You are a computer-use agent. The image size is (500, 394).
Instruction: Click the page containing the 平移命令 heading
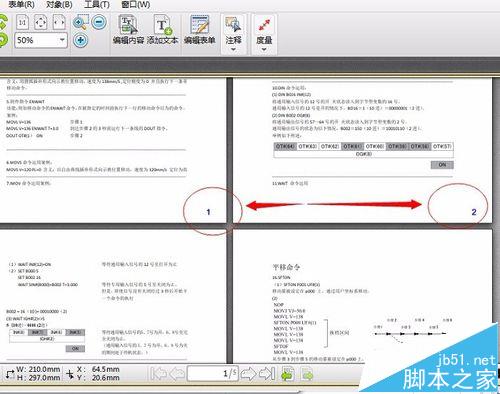362,297
